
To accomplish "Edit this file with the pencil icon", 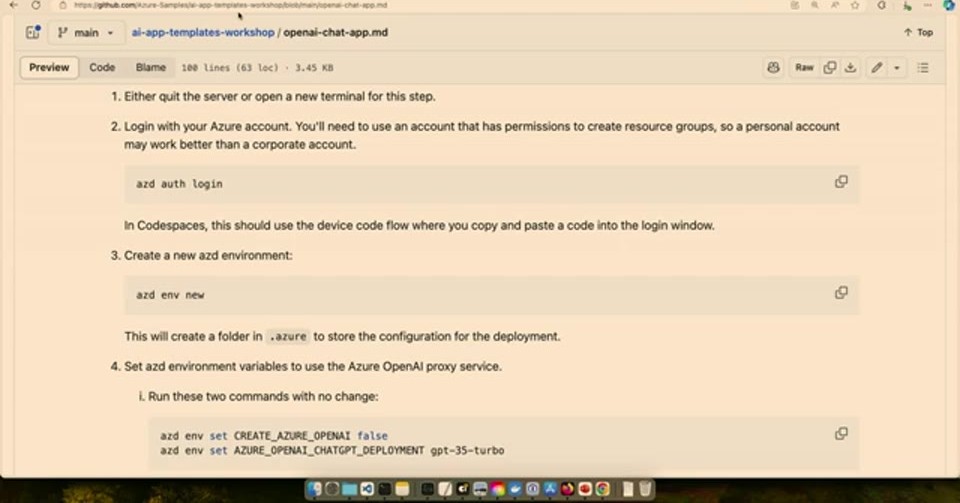I will [877, 67].
